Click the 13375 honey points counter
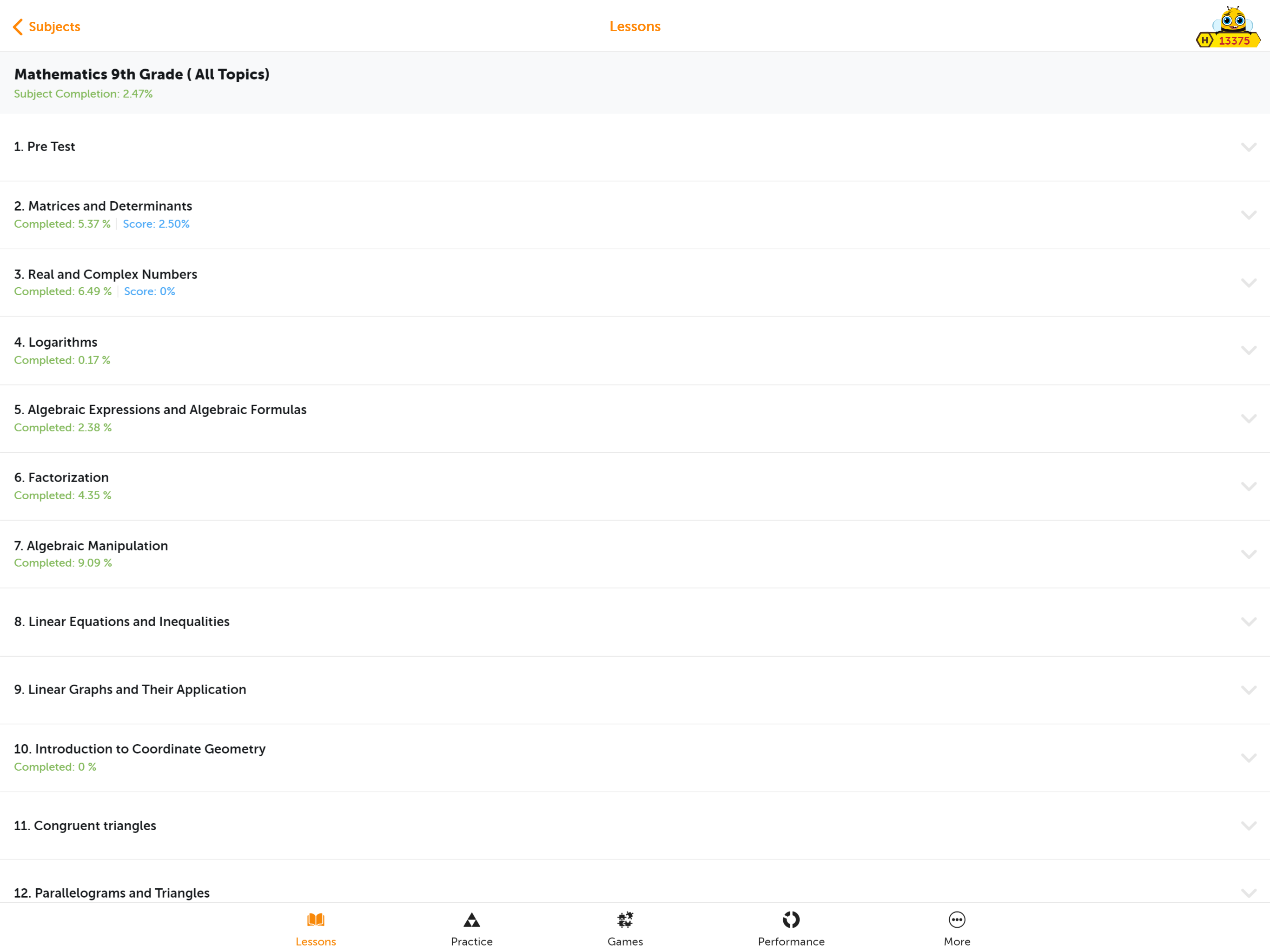The height and width of the screenshot is (952, 1270). tap(1234, 41)
